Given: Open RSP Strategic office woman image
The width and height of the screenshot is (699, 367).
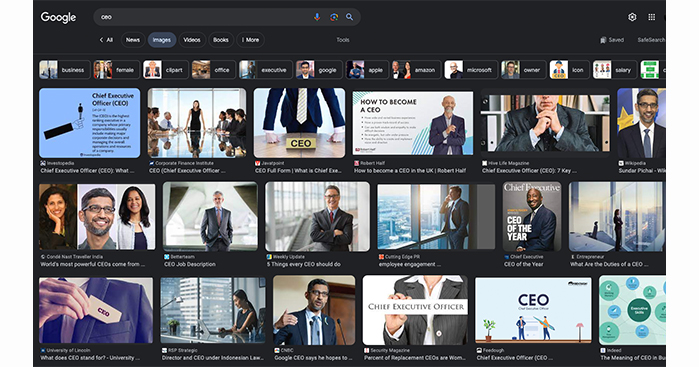Looking at the screenshot, I should (213, 310).
